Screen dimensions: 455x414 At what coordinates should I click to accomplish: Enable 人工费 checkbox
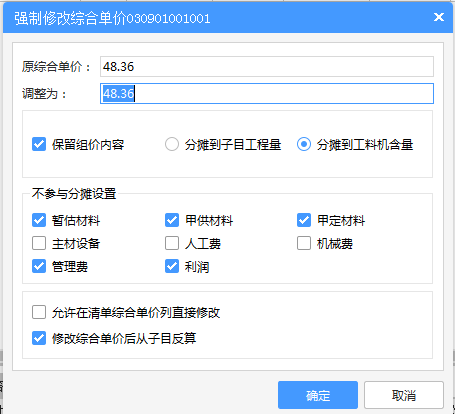pos(172,243)
